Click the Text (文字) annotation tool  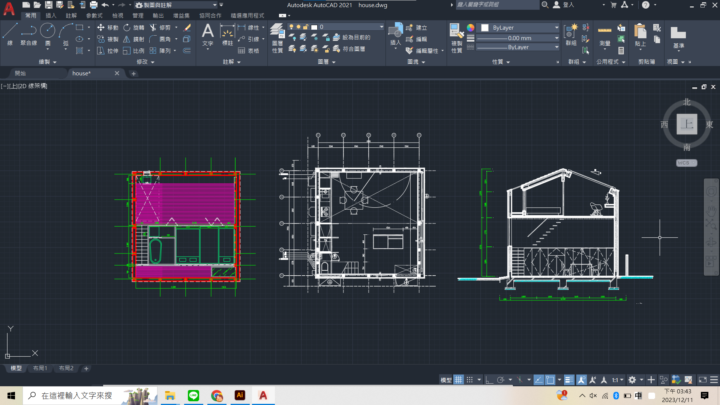coord(208,34)
